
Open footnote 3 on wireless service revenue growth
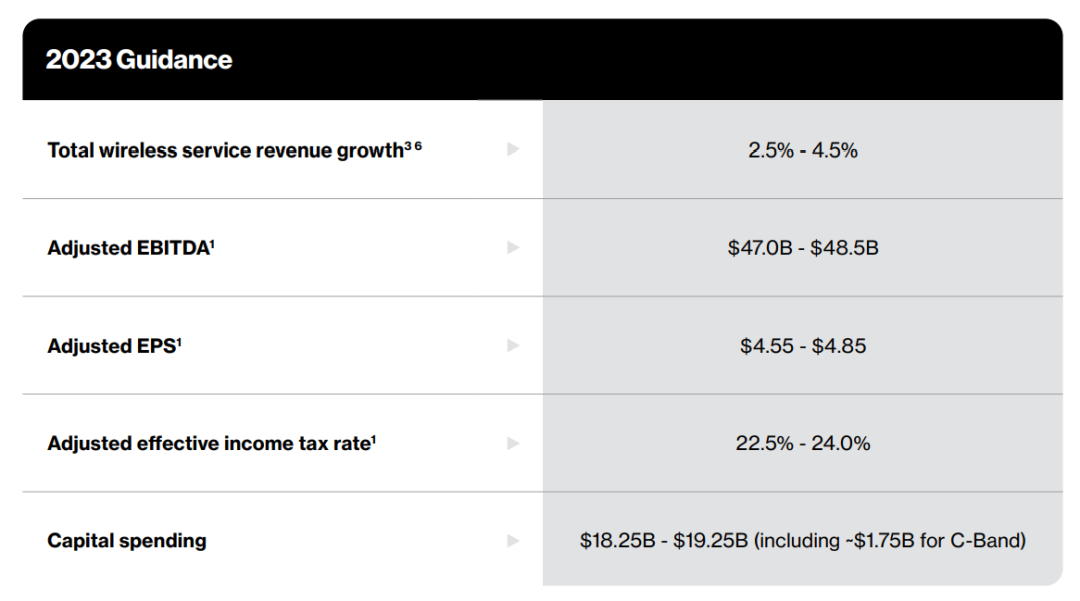pyautogui.click(x=407, y=145)
